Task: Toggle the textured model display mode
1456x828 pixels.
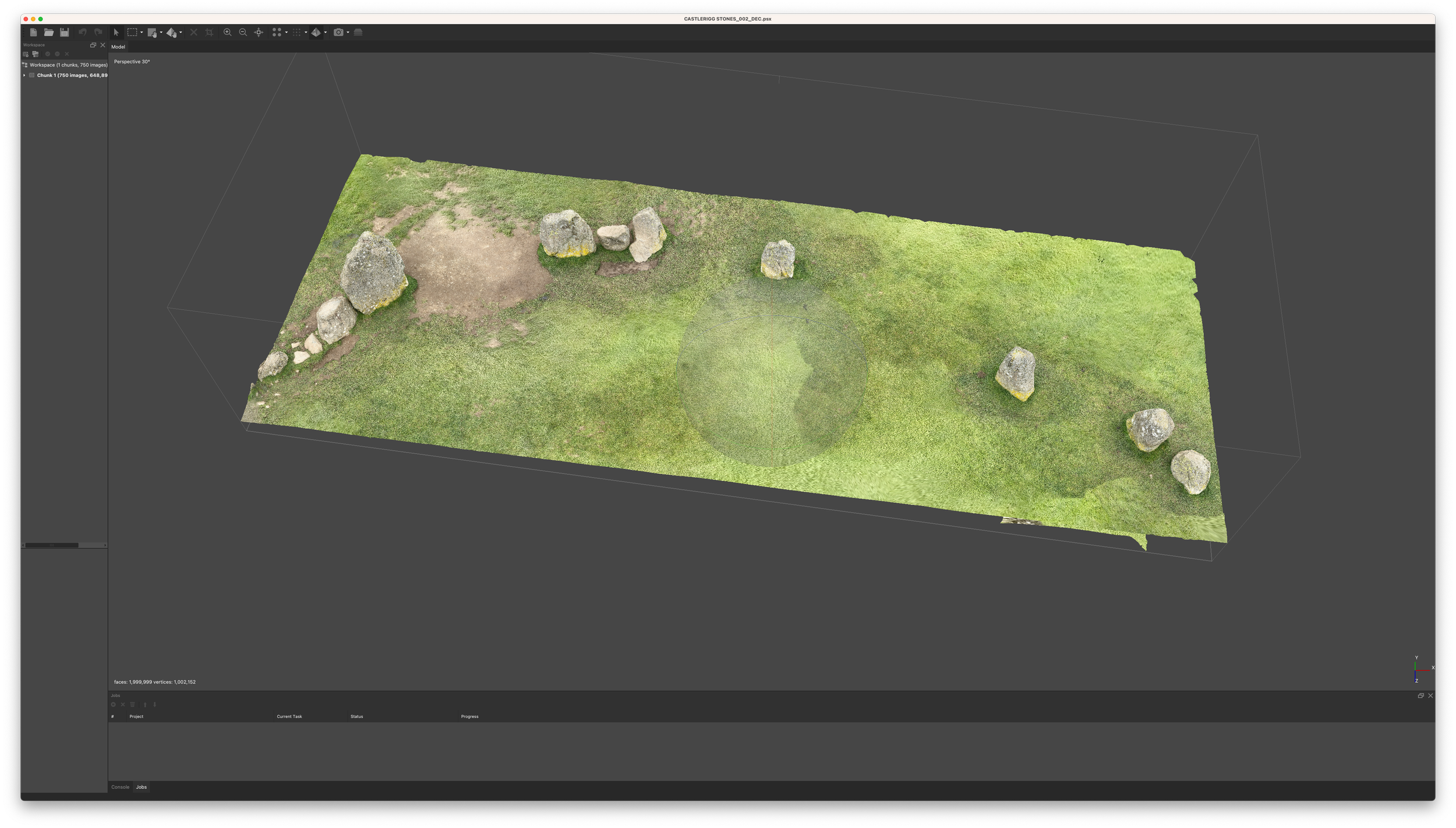Action: (x=316, y=33)
